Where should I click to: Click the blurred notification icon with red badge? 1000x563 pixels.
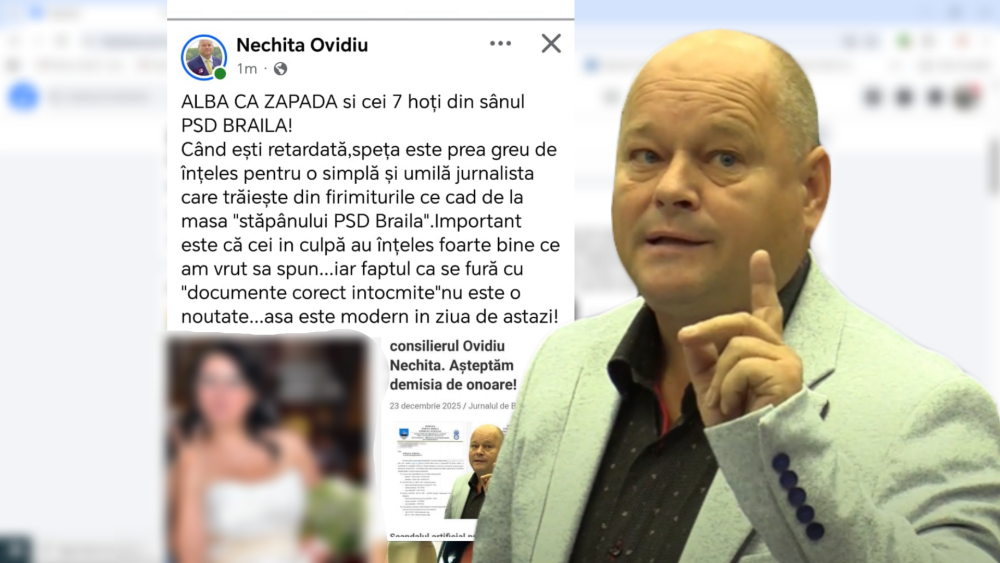coord(966,97)
